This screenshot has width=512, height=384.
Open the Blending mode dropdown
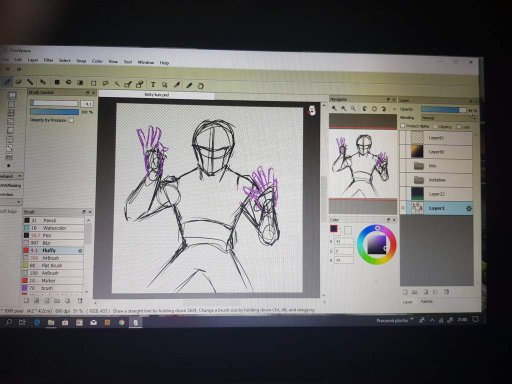click(449, 118)
